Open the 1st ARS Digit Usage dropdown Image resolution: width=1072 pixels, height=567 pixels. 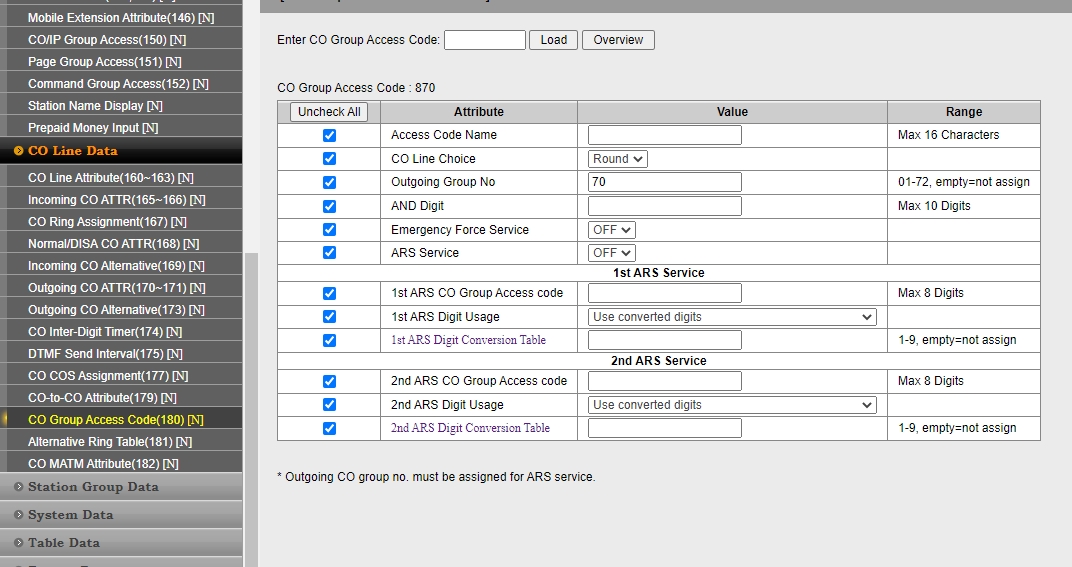click(x=732, y=317)
